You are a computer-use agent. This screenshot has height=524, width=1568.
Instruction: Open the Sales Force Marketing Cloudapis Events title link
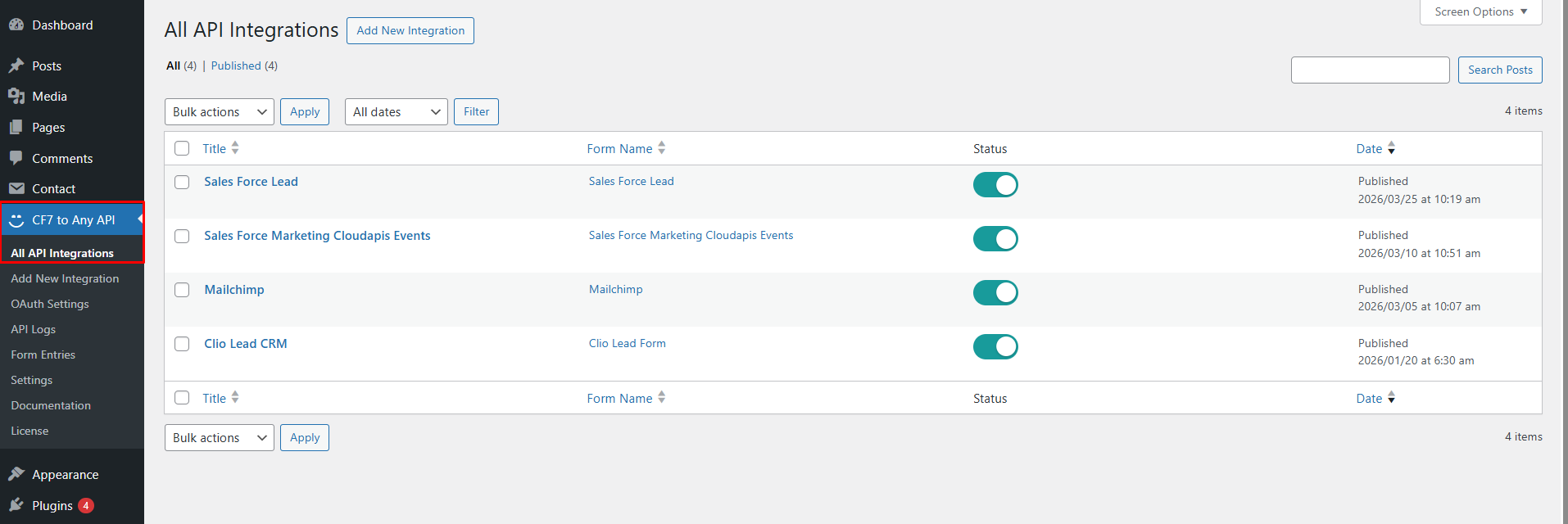(317, 236)
